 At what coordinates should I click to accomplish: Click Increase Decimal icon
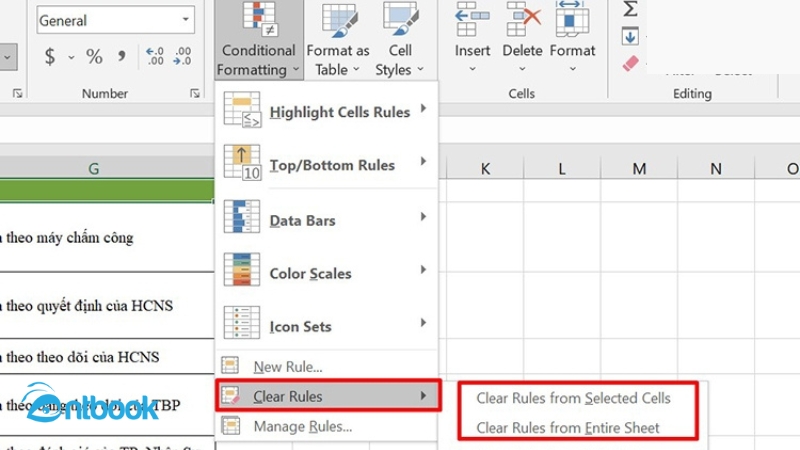tap(155, 56)
